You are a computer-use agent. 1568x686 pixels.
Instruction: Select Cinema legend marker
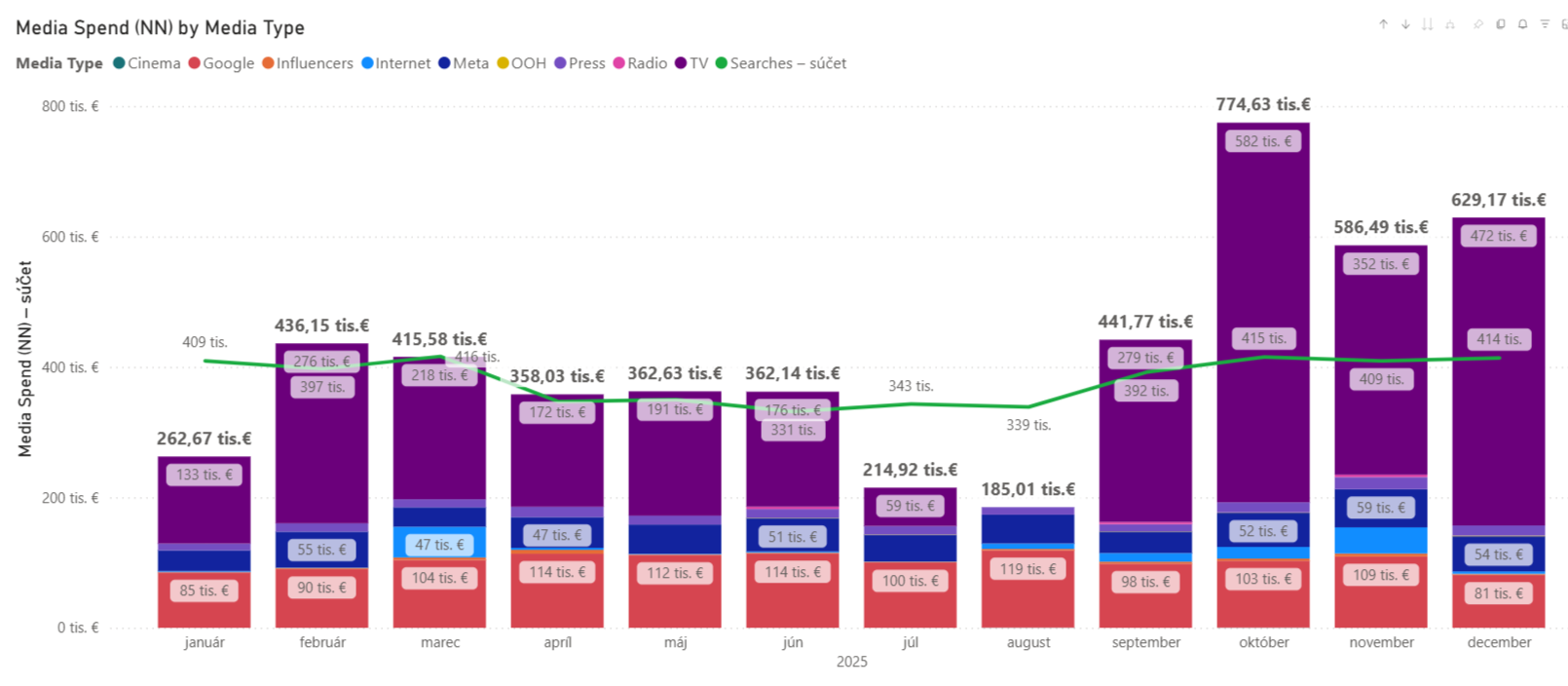tap(119, 63)
